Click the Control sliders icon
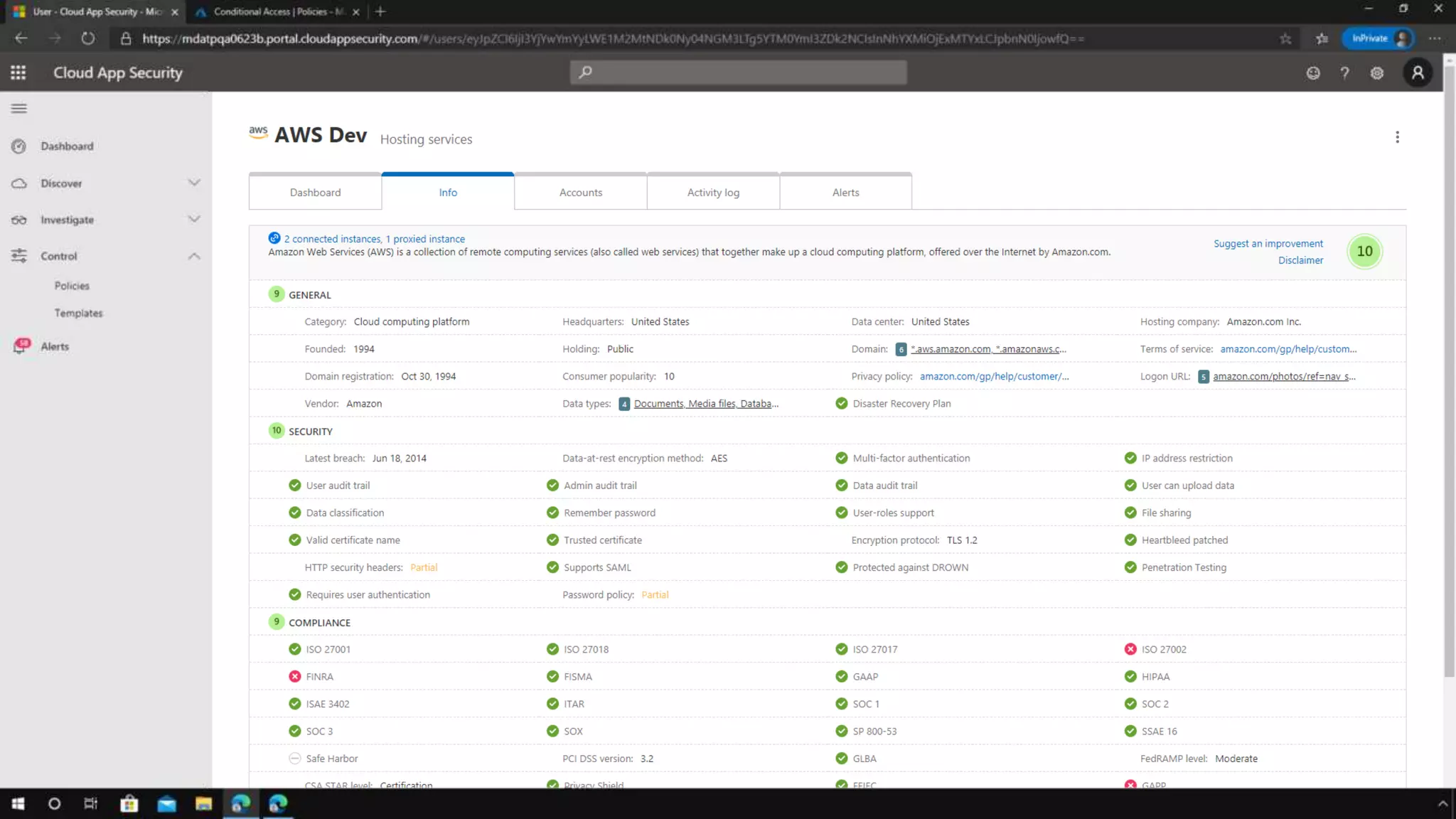The width and height of the screenshot is (1456, 819). [19, 256]
